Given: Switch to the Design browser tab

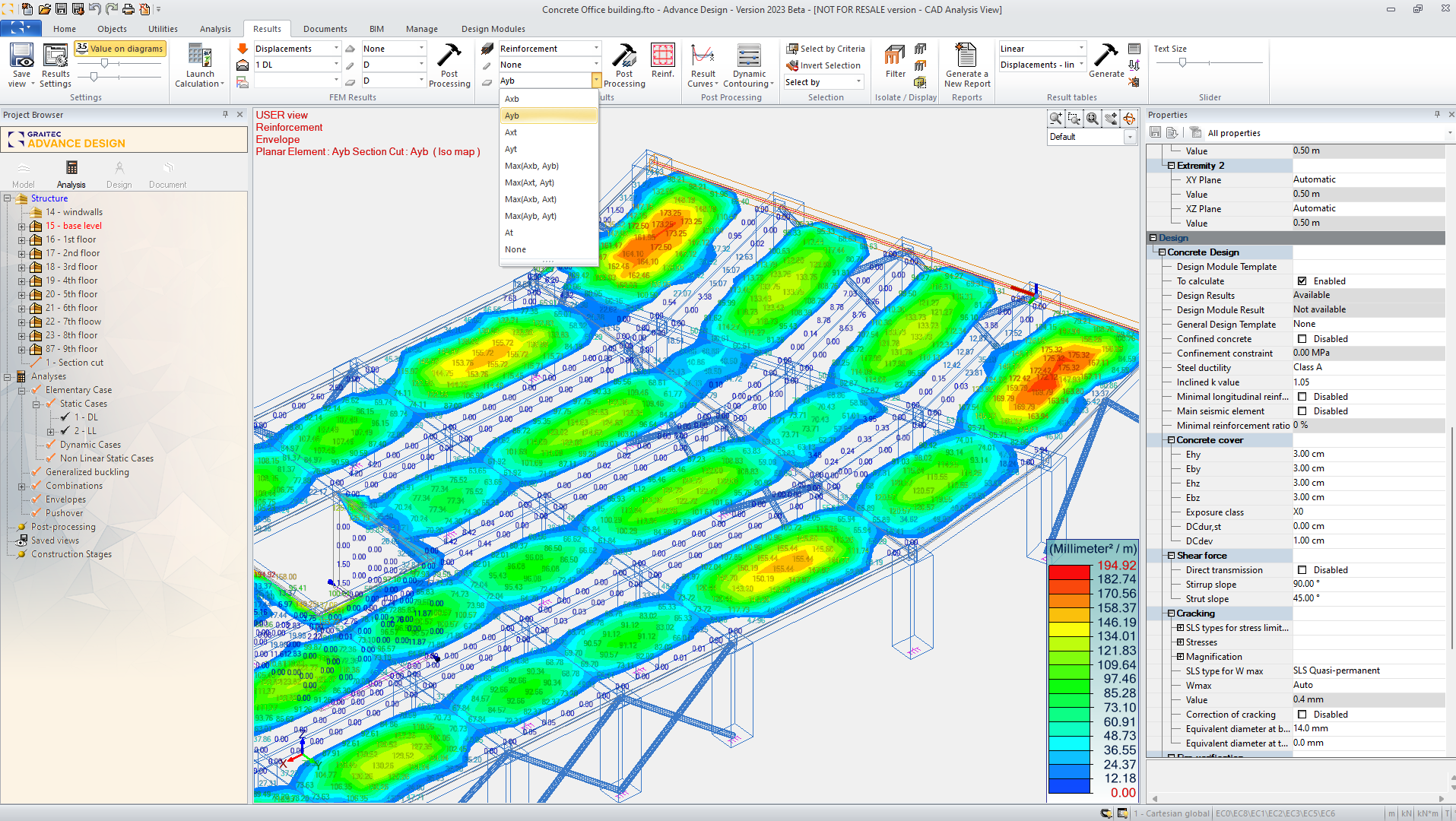Looking at the screenshot, I should pyautogui.click(x=119, y=175).
